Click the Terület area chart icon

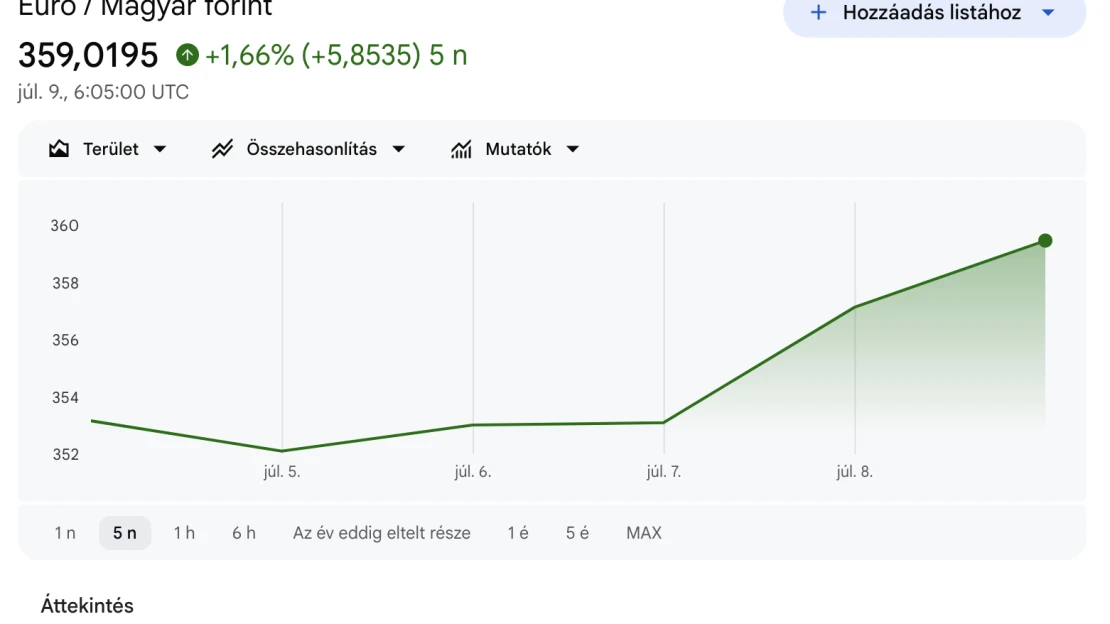pyautogui.click(x=59, y=149)
